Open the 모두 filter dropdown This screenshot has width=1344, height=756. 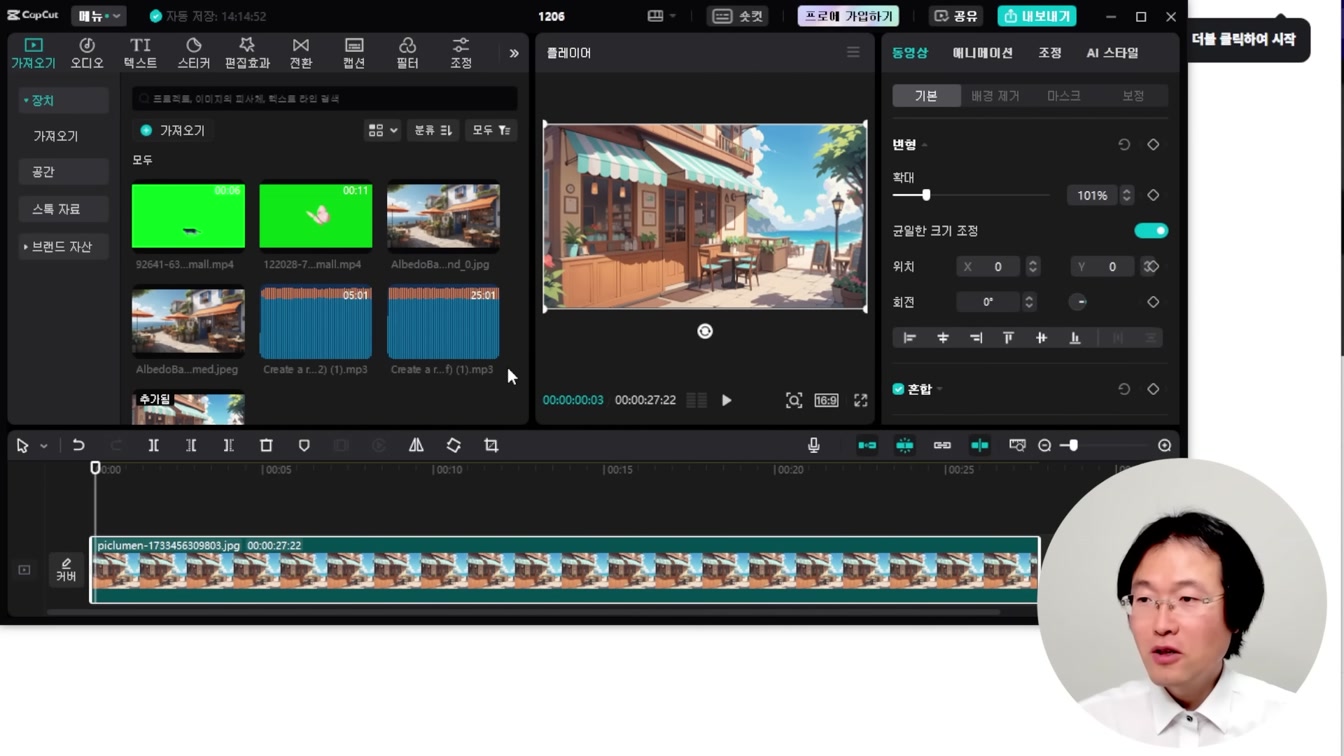[x=491, y=130]
